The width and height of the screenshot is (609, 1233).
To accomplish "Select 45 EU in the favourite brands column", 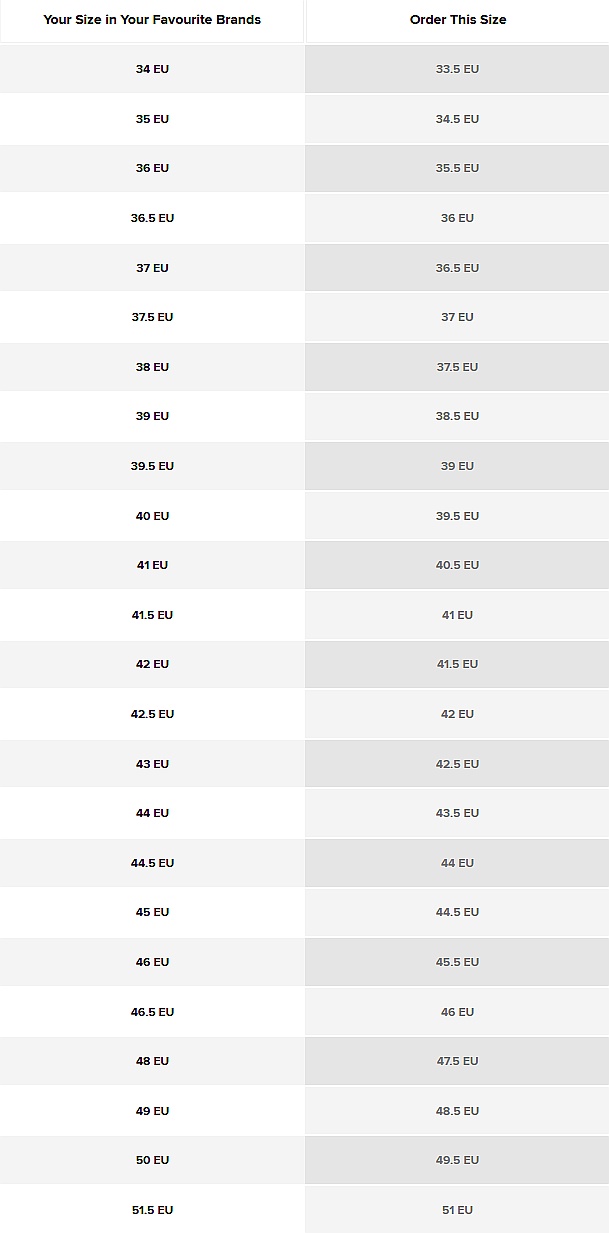I will tap(152, 912).
